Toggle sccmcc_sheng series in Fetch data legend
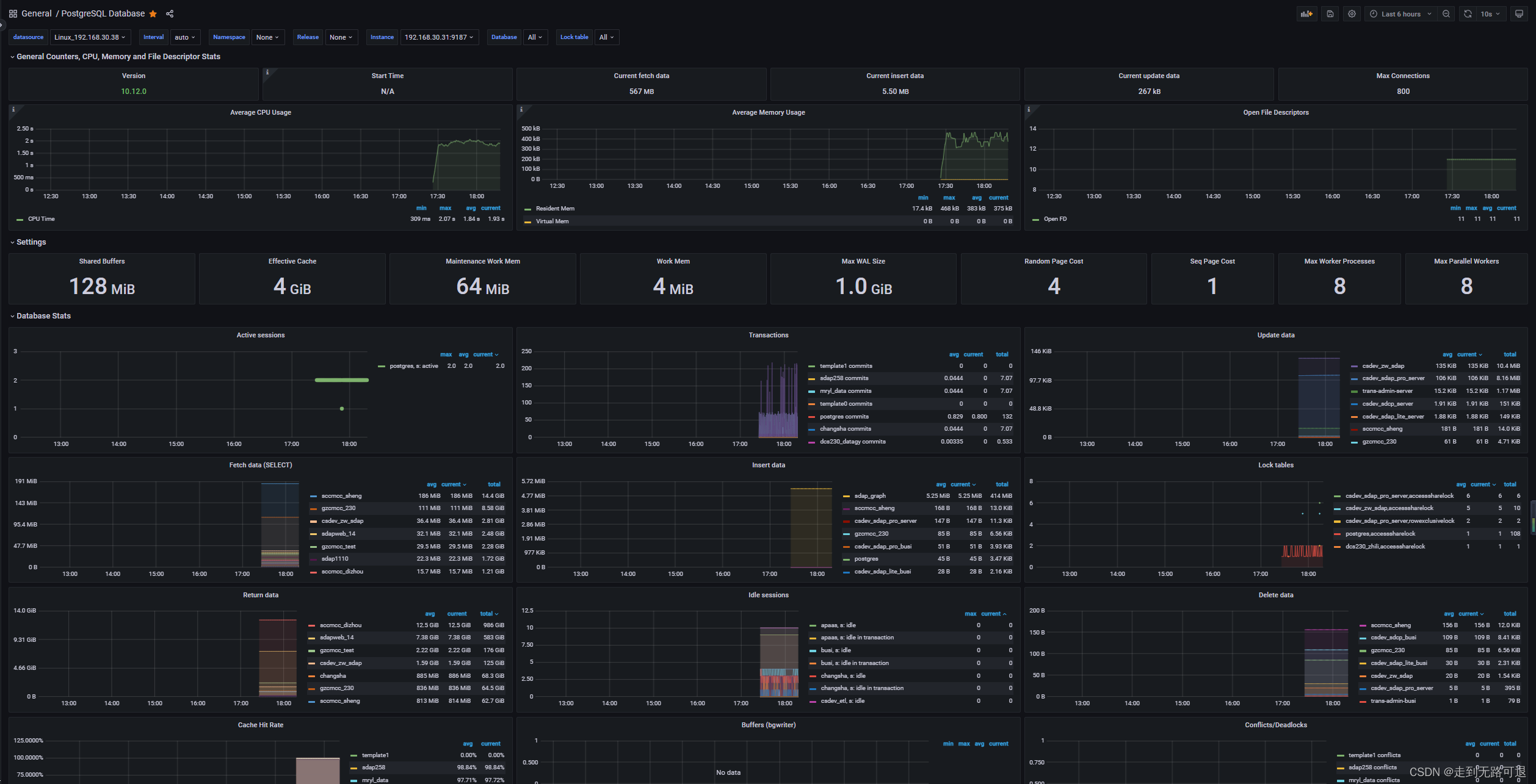 [x=341, y=496]
